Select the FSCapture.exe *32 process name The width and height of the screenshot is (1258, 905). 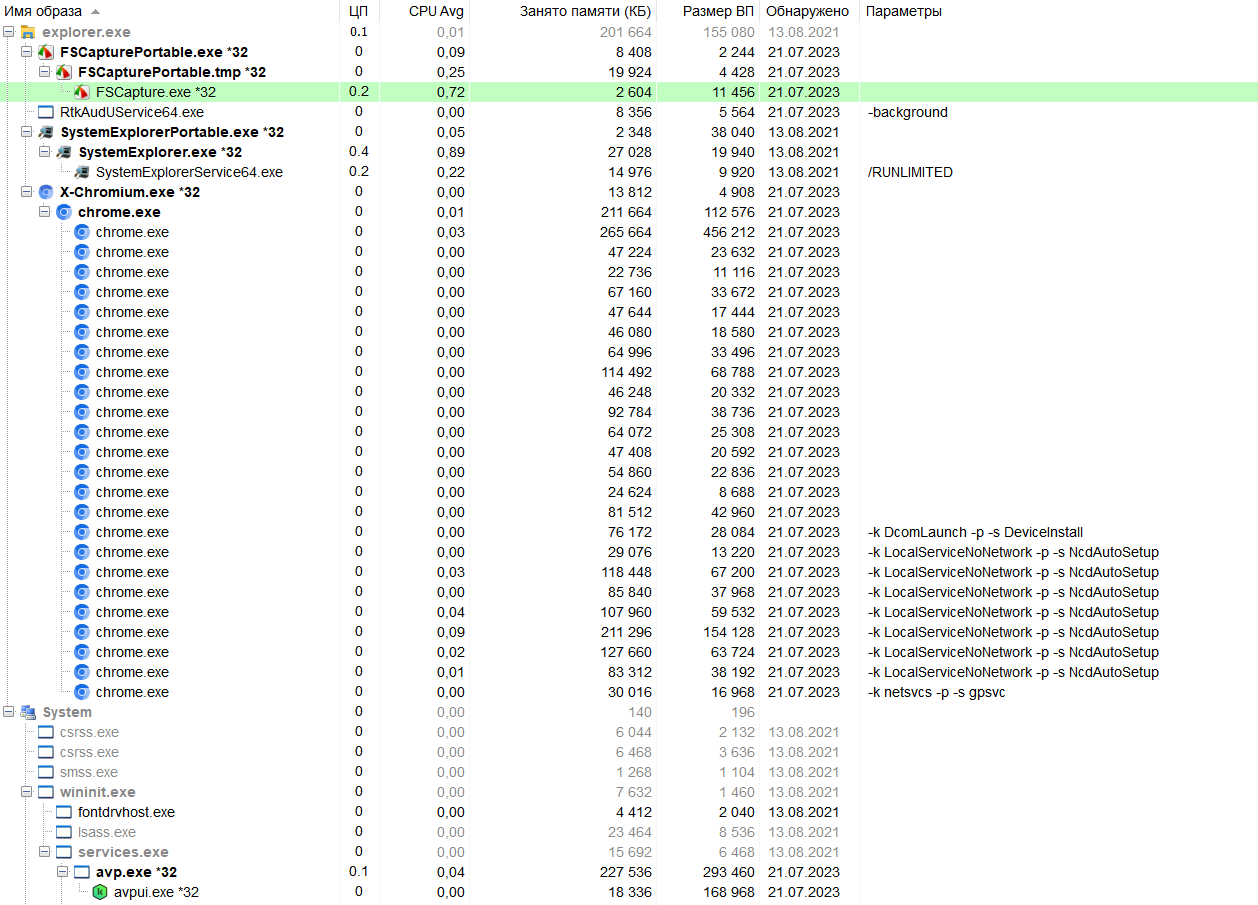pos(156,92)
